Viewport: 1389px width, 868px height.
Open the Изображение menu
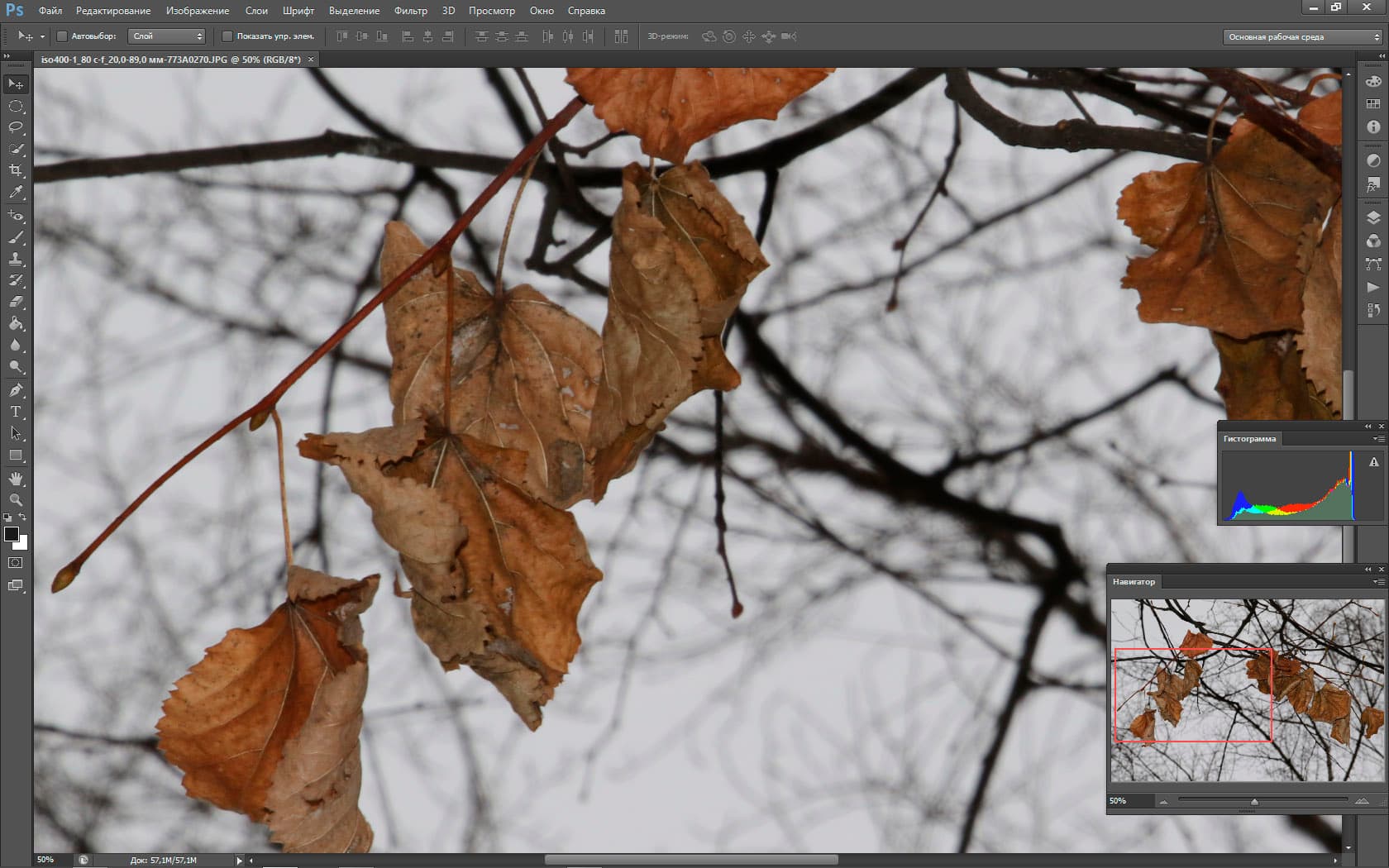[x=198, y=11]
